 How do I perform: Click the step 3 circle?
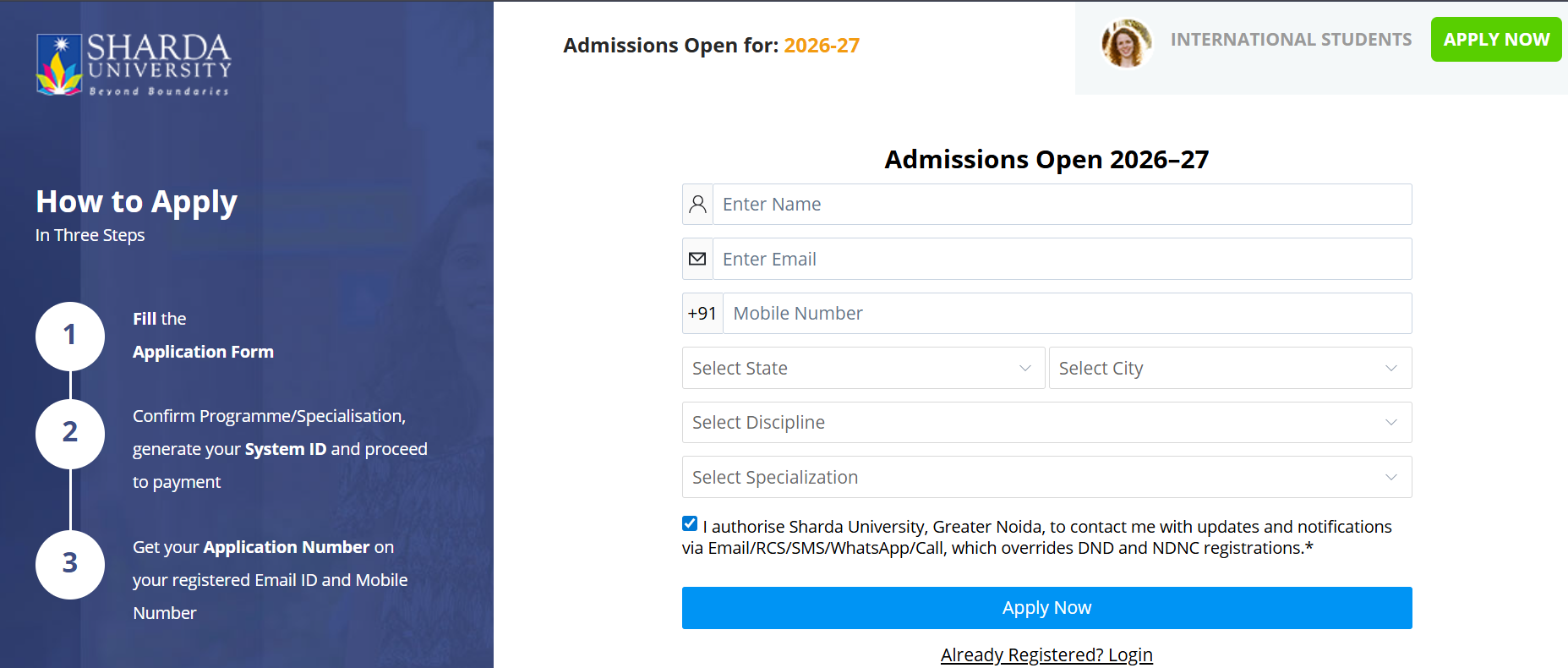tap(70, 564)
